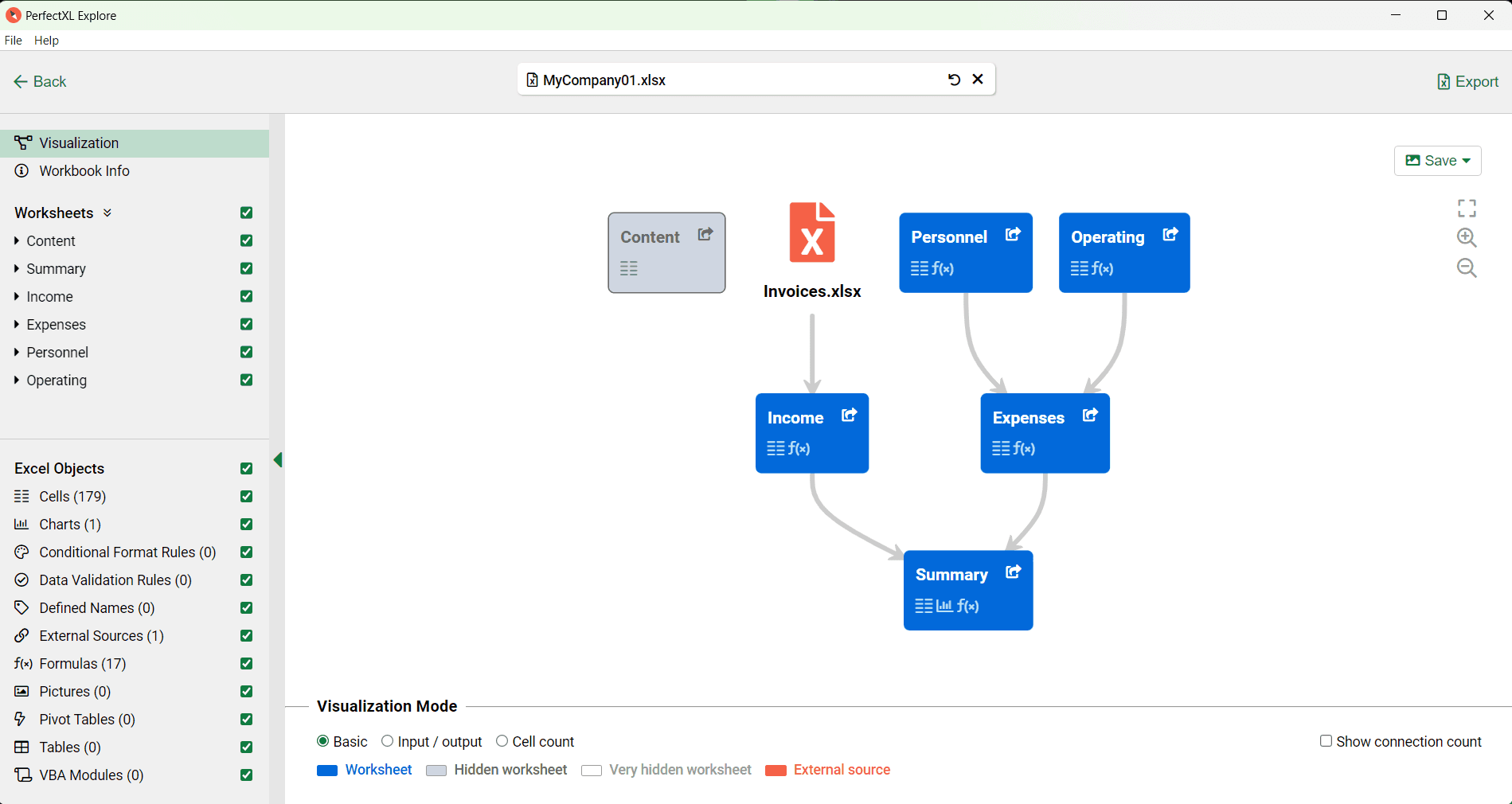The image size is (1512, 804).
Task: Select the Input / output visualization mode
Action: (388, 740)
